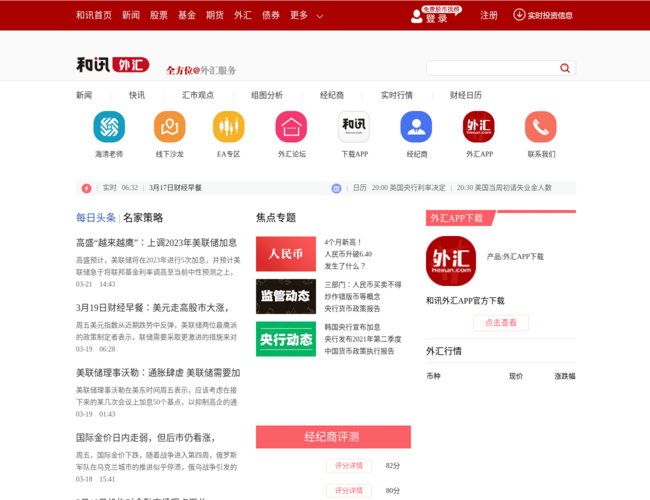Screen dimensions: 650x500
Task: Open the 3月19日财经早餐 headline
Action: [152, 308]
